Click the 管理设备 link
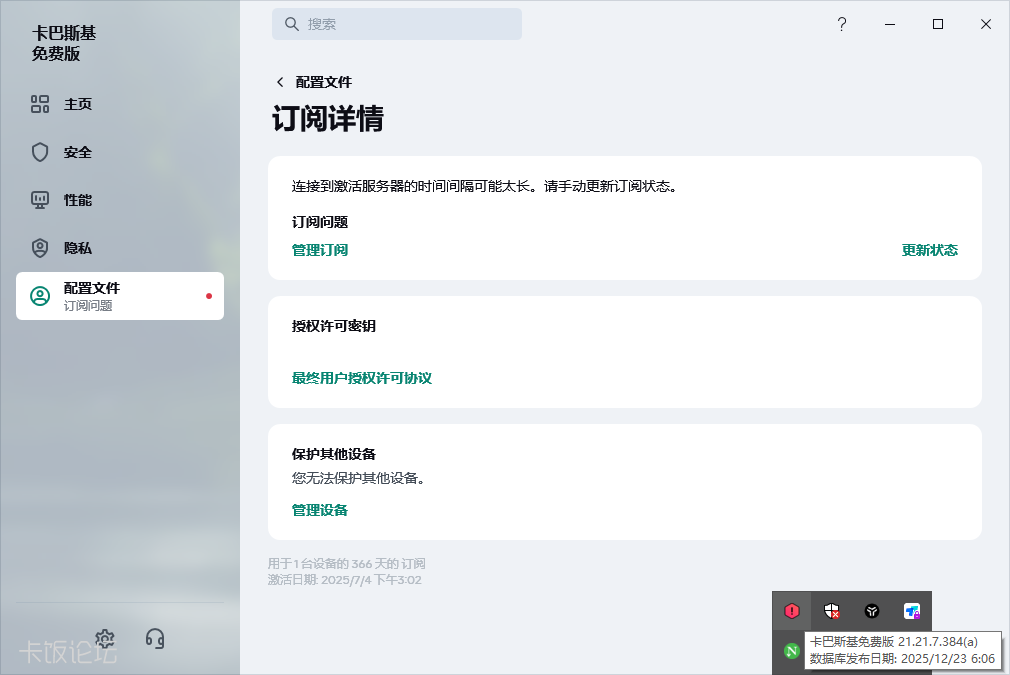The image size is (1010, 675). [x=320, y=510]
